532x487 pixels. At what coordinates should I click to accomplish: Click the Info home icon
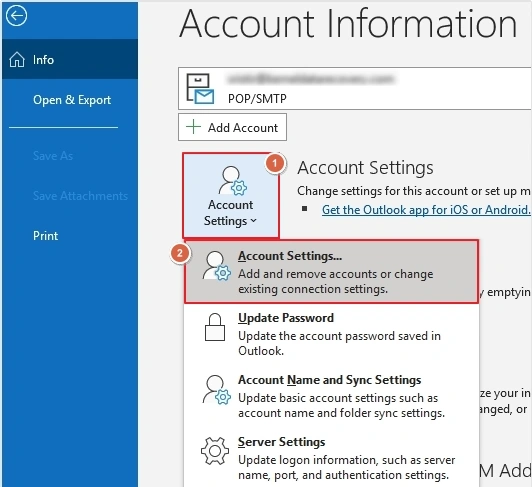click(17, 59)
